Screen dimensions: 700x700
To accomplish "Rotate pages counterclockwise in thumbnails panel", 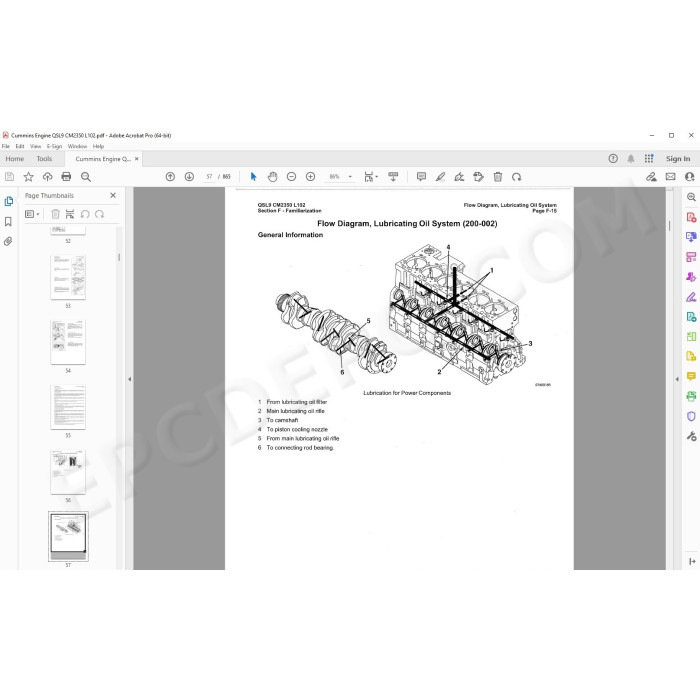I will click(x=85, y=214).
